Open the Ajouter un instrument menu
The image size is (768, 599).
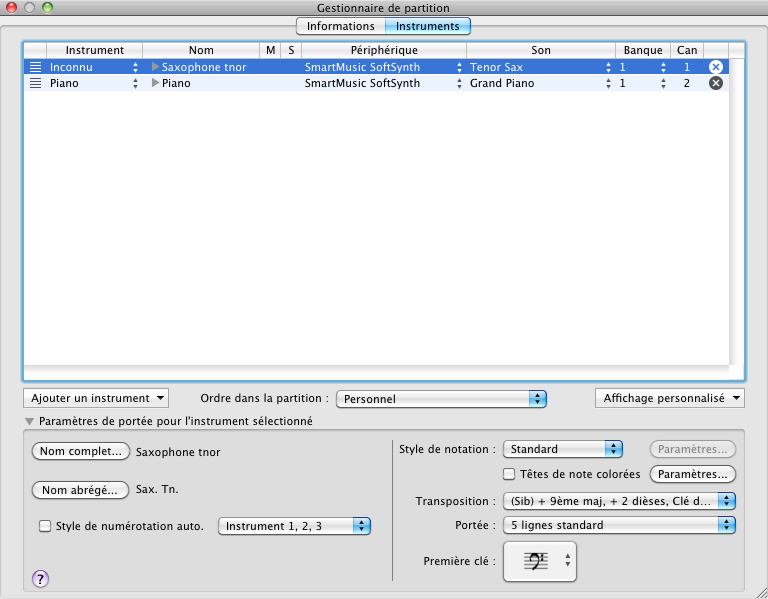tap(96, 398)
